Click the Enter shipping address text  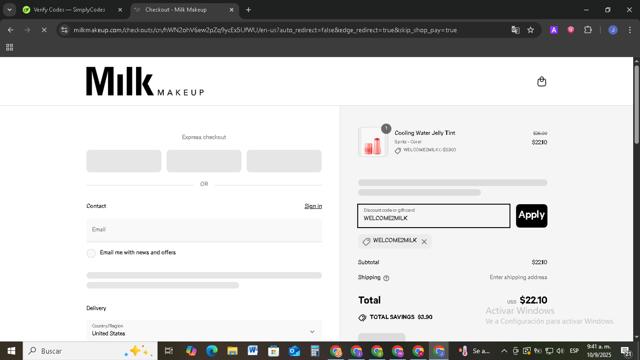click(x=518, y=278)
